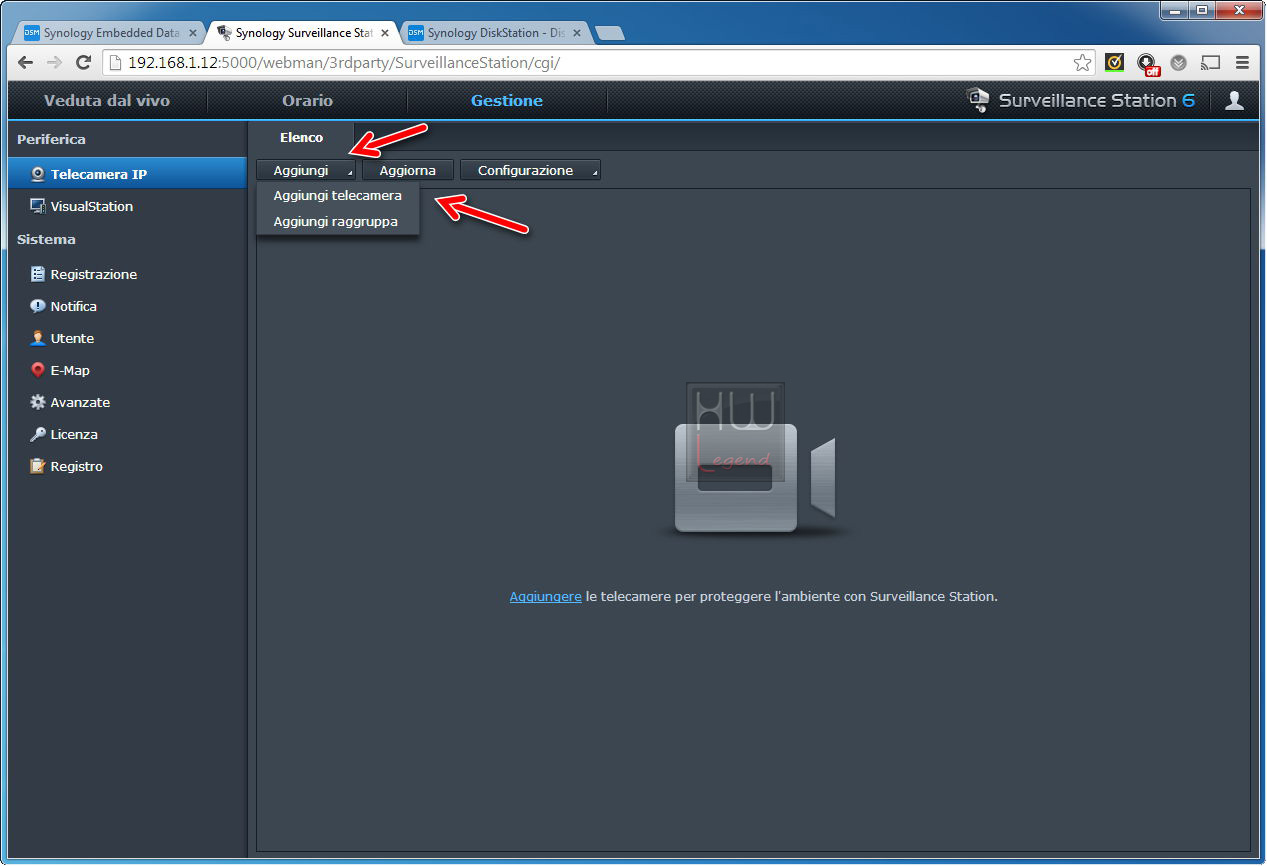The width and height of the screenshot is (1267, 866).
Task: Open Registrazione settings in the sidebar
Action: [127, 274]
